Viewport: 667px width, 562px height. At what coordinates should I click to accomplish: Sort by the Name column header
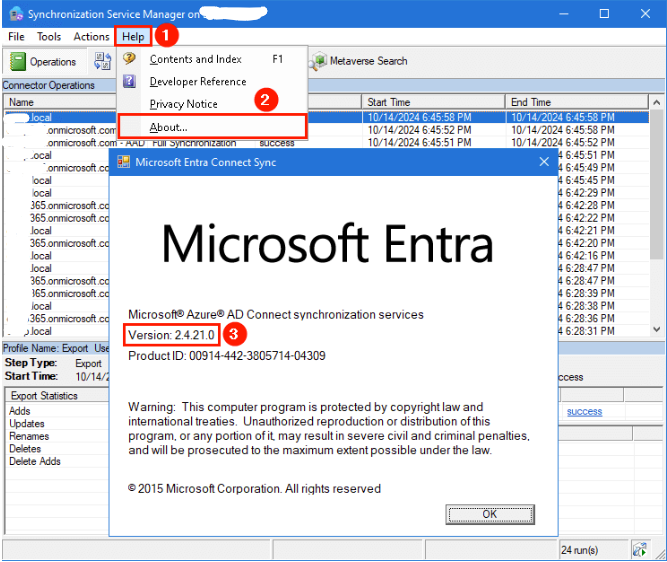60,102
